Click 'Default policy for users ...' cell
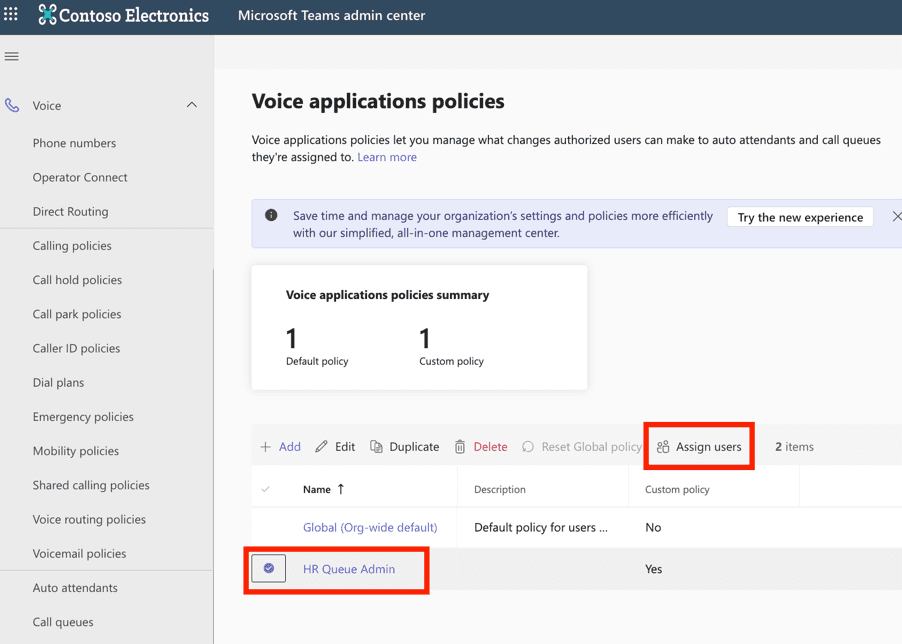Screen dimensions: 902x644 coord(541,527)
